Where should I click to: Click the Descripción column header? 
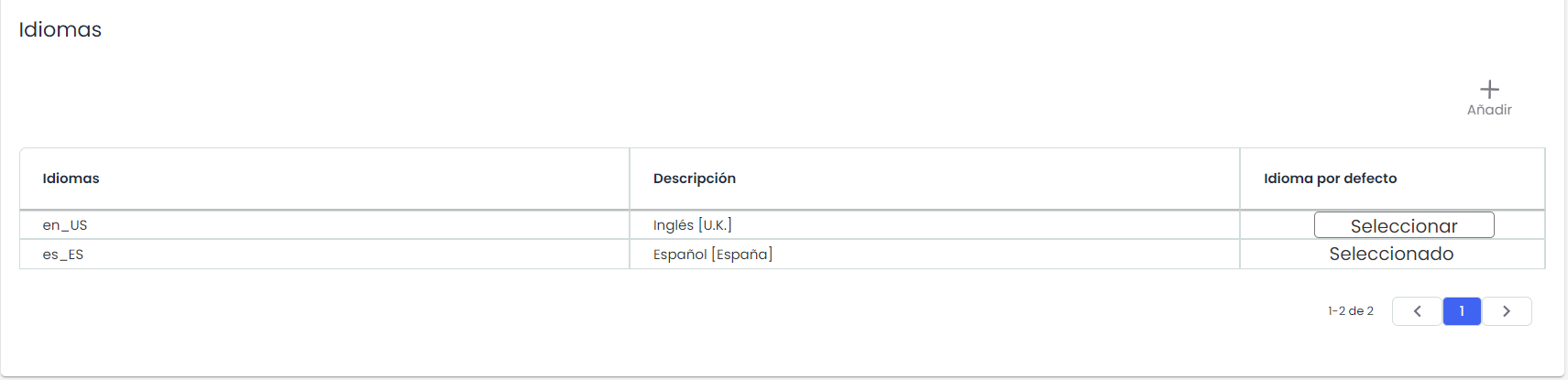(x=694, y=179)
